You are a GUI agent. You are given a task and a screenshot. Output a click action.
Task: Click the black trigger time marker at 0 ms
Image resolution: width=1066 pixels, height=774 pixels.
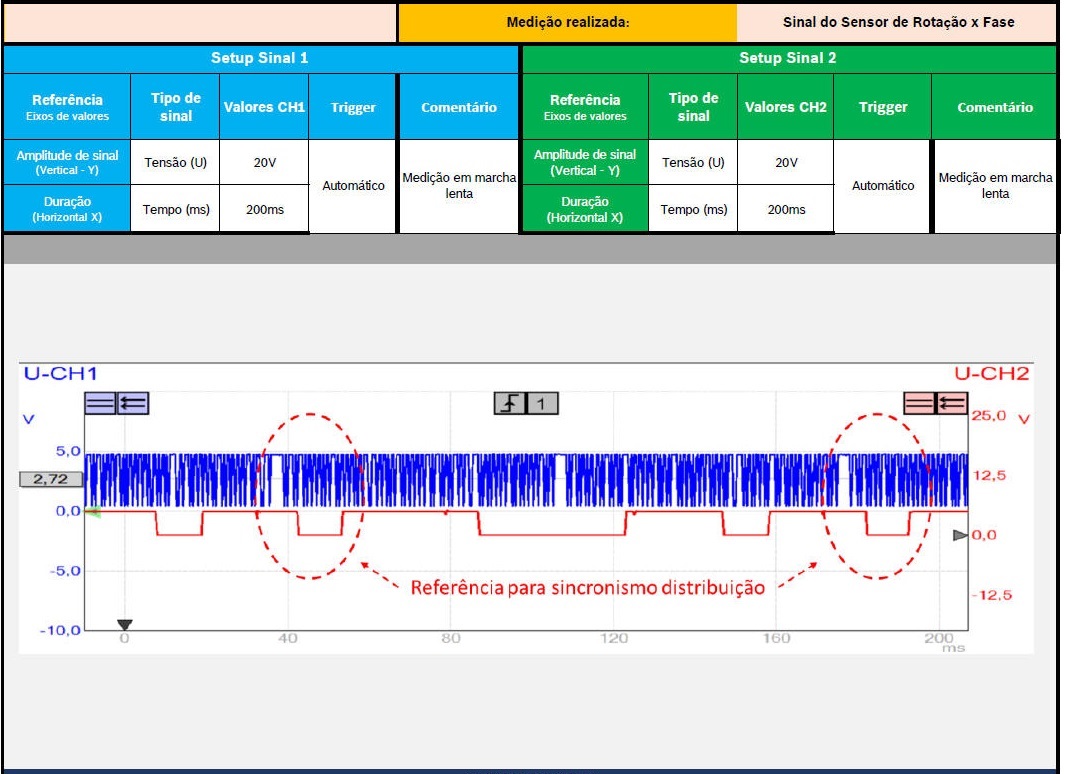pyautogui.click(x=125, y=626)
